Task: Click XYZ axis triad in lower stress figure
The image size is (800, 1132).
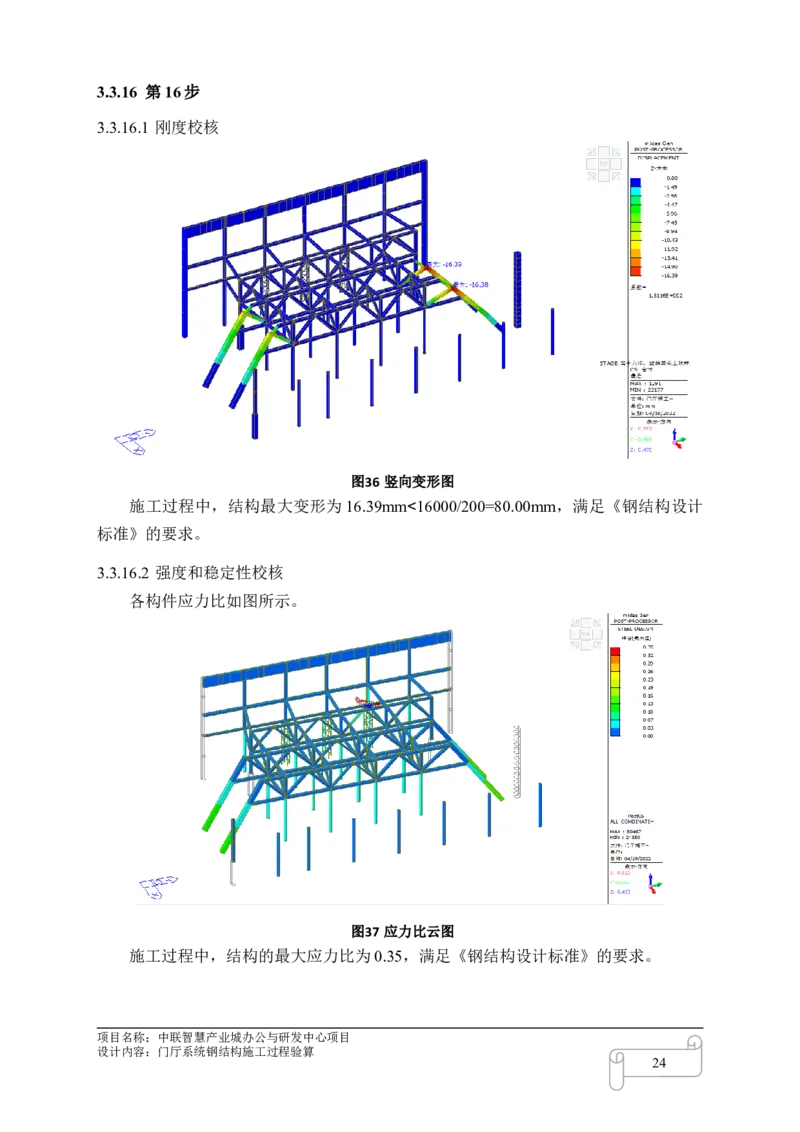Action: (x=654, y=885)
